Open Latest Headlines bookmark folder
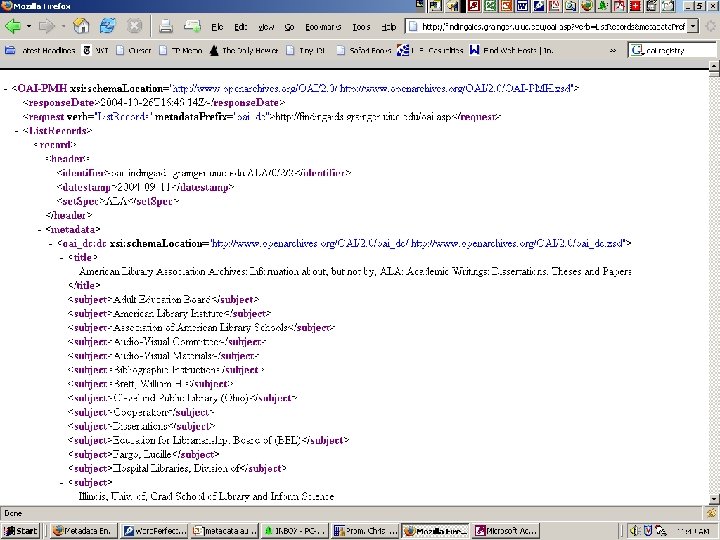Viewport: 720px width, 540px height. point(40,51)
